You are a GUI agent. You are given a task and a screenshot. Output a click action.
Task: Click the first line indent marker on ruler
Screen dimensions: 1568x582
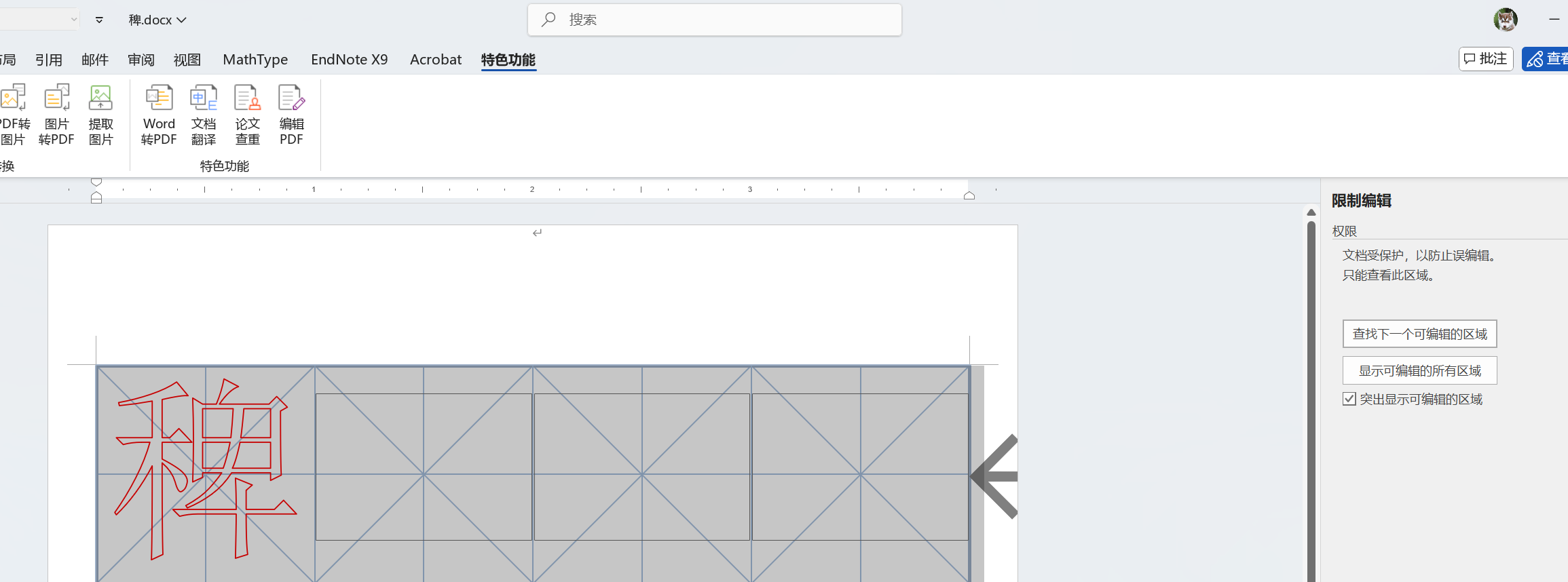(x=96, y=182)
